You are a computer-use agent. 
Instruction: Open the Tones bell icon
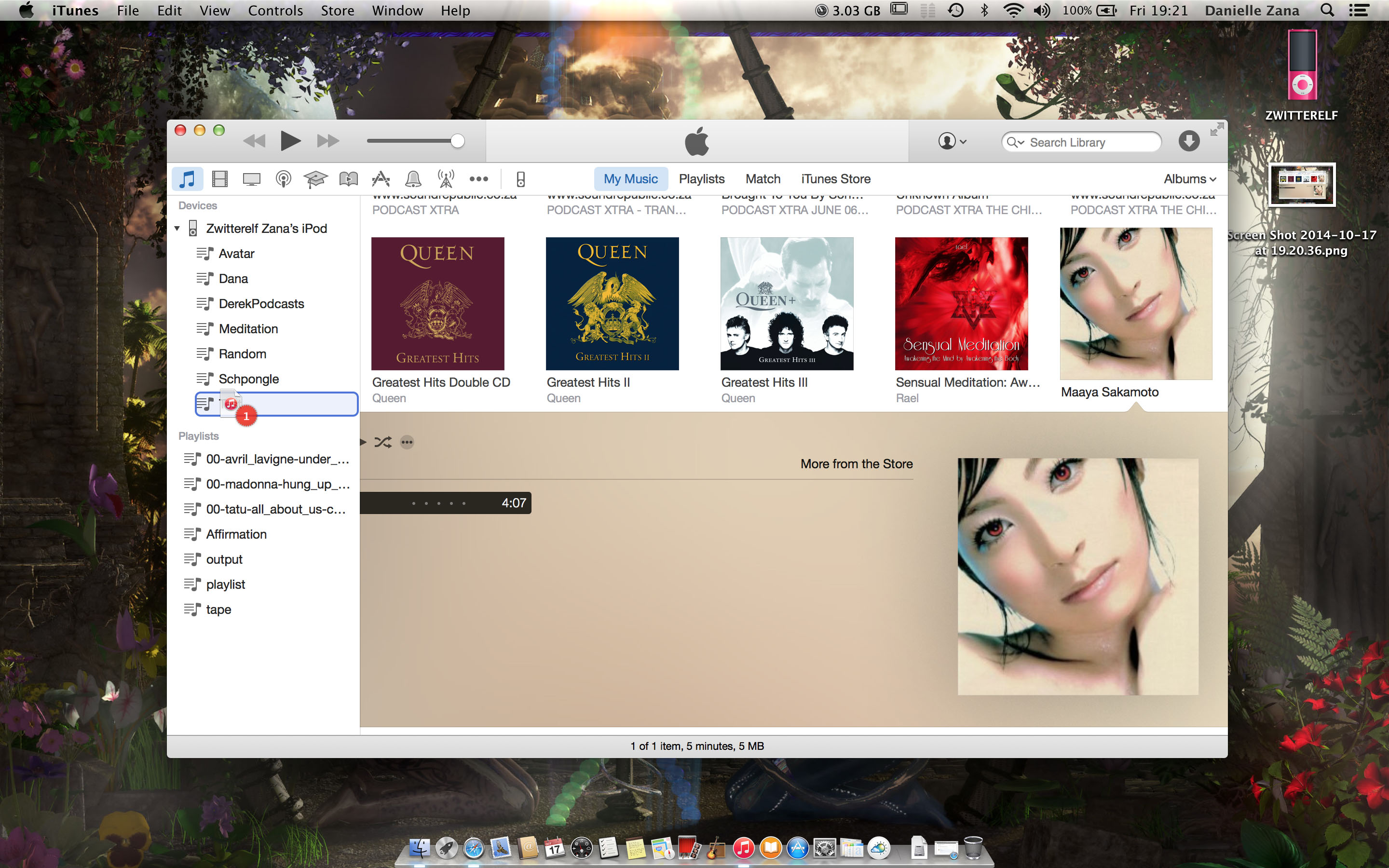pos(413,179)
